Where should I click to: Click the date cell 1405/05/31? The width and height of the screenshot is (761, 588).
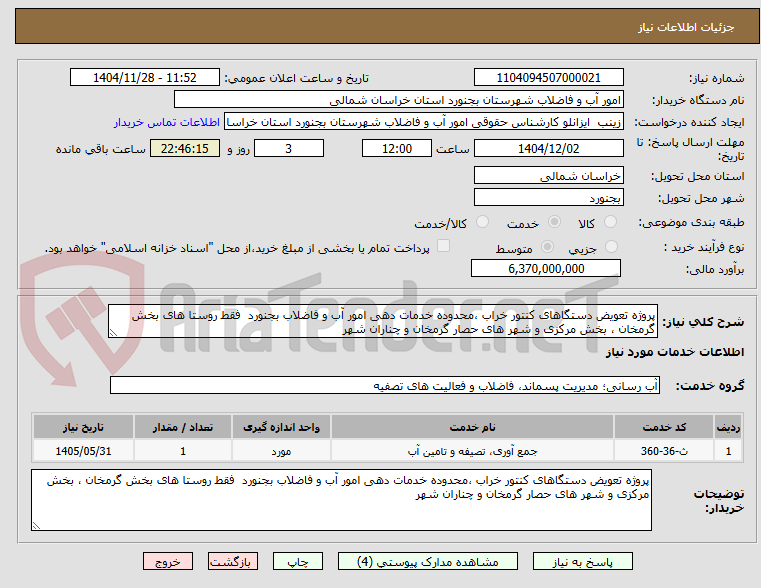83,451
